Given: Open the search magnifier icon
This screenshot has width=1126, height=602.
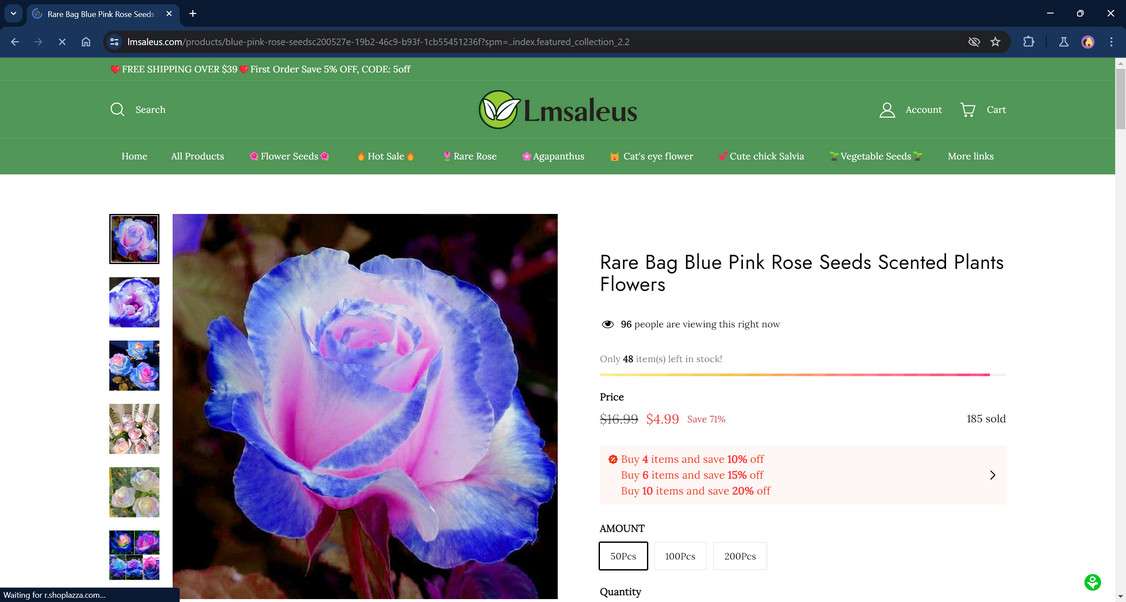Looking at the screenshot, I should click(x=117, y=109).
